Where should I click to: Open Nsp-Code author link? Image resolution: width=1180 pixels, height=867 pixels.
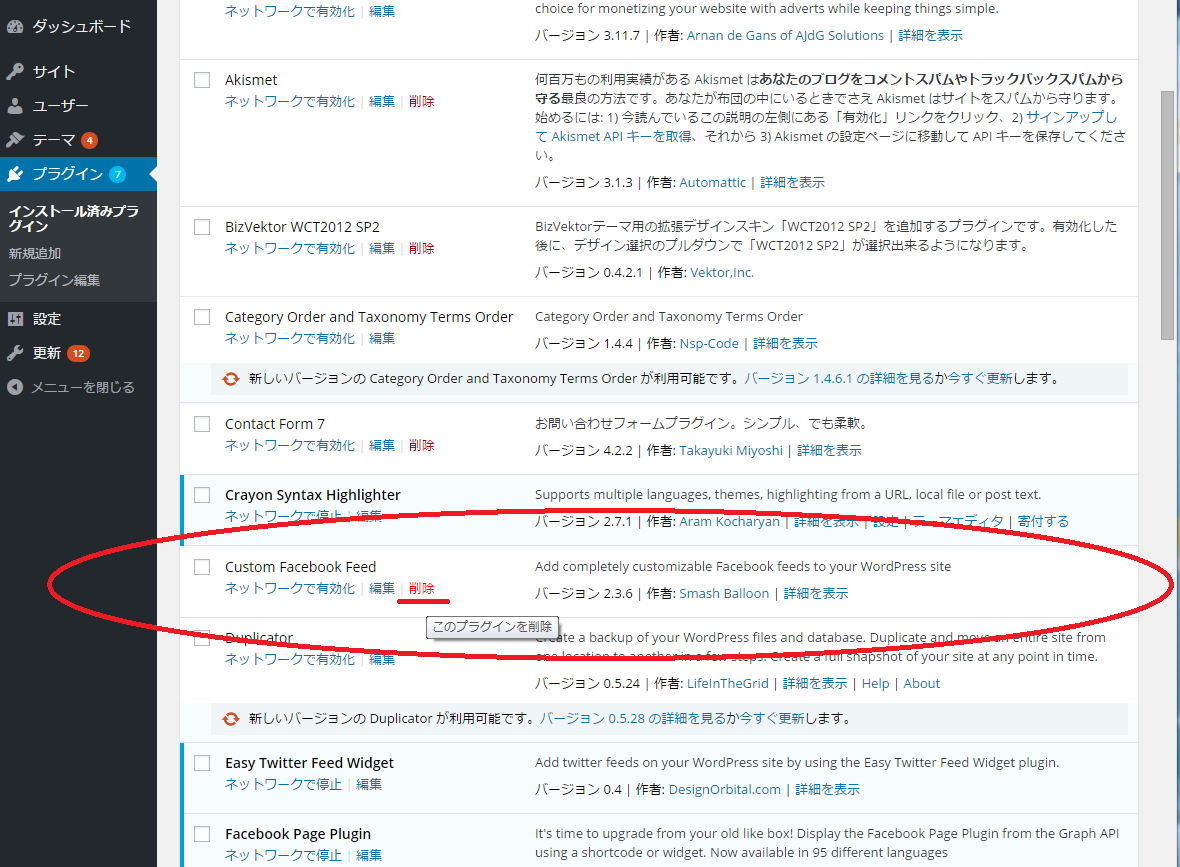709,343
